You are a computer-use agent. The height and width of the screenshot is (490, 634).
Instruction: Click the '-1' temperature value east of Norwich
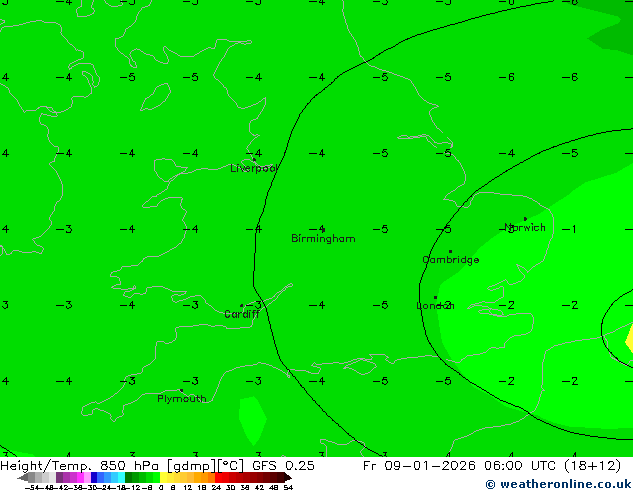(x=569, y=229)
